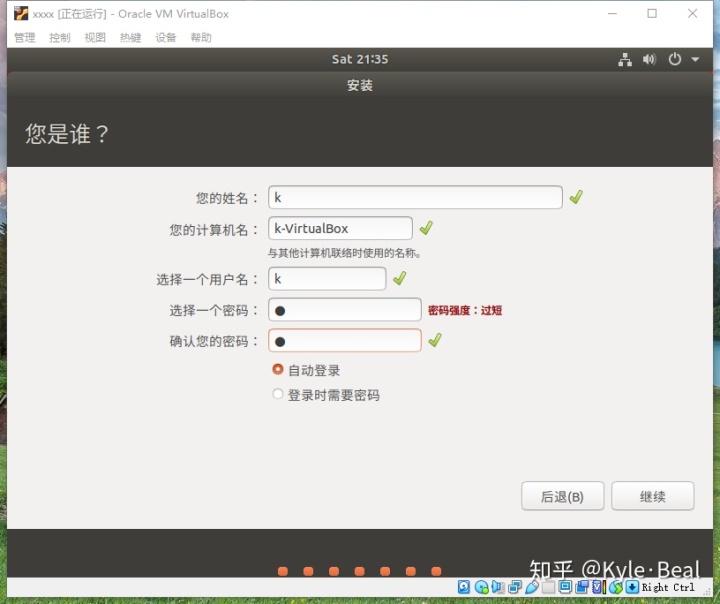Click the Right Ctrl host key label
The width and height of the screenshot is (720, 604).
click(x=668, y=587)
